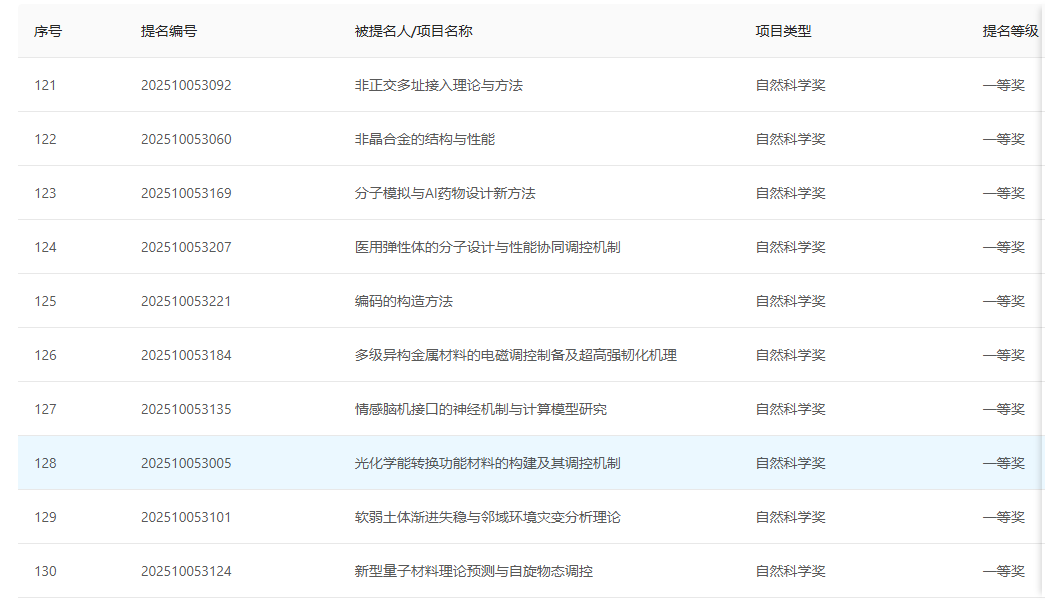
Task: Open project 非正交多址接入理论与方法
Action: click(438, 85)
